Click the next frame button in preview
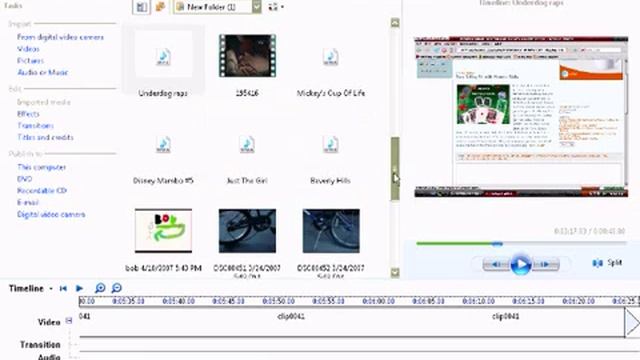The height and width of the screenshot is (360, 640). [546, 264]
